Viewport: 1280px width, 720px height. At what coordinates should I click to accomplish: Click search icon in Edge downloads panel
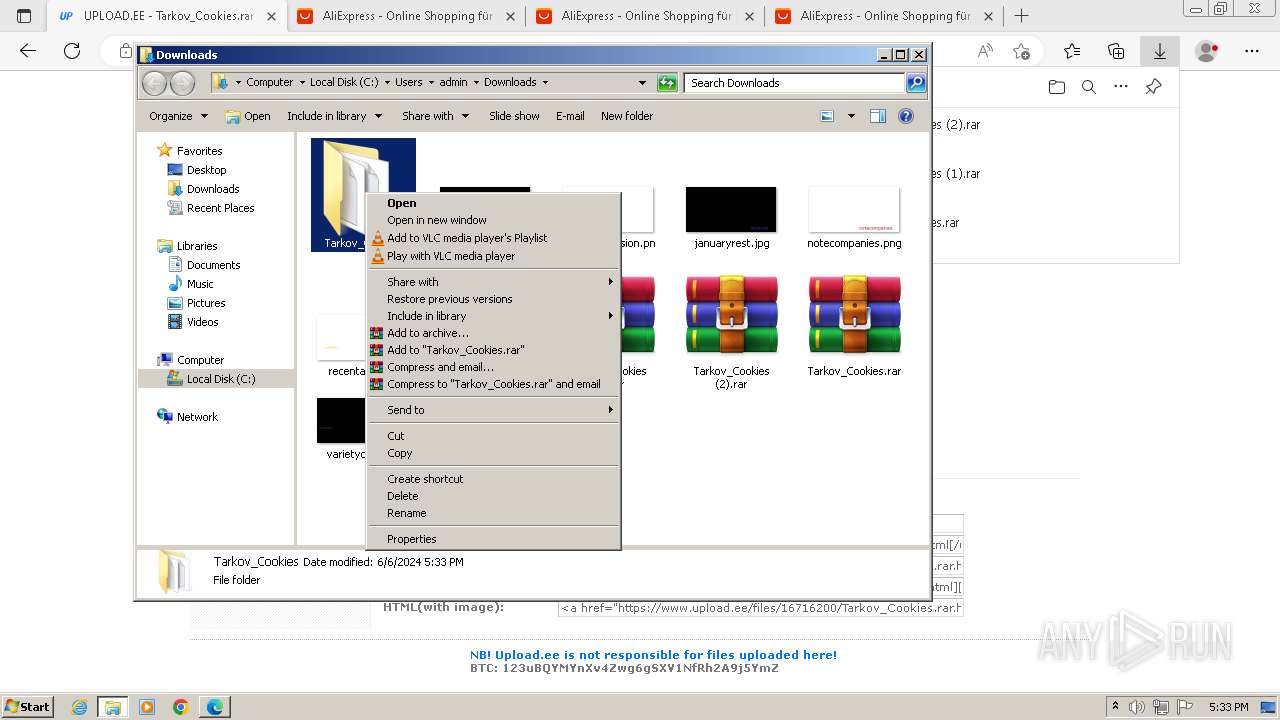pos(1089,87)
